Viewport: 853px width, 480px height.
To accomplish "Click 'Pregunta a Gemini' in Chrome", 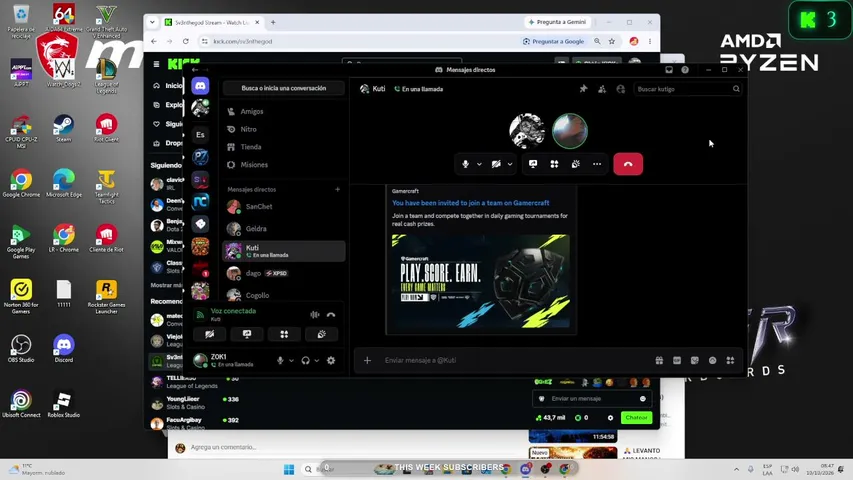I will pyautogui.click(x=557, y=22).
